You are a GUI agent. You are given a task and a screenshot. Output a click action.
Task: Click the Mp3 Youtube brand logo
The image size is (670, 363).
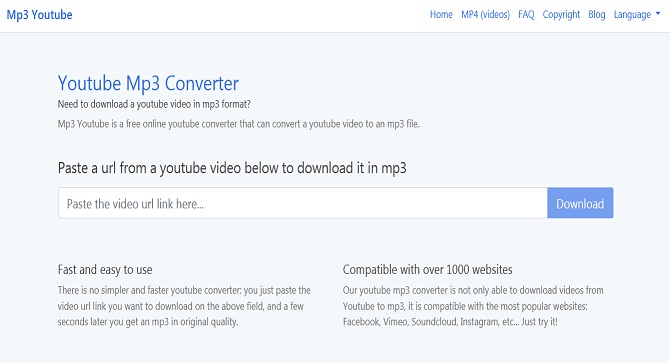point(39,15)
